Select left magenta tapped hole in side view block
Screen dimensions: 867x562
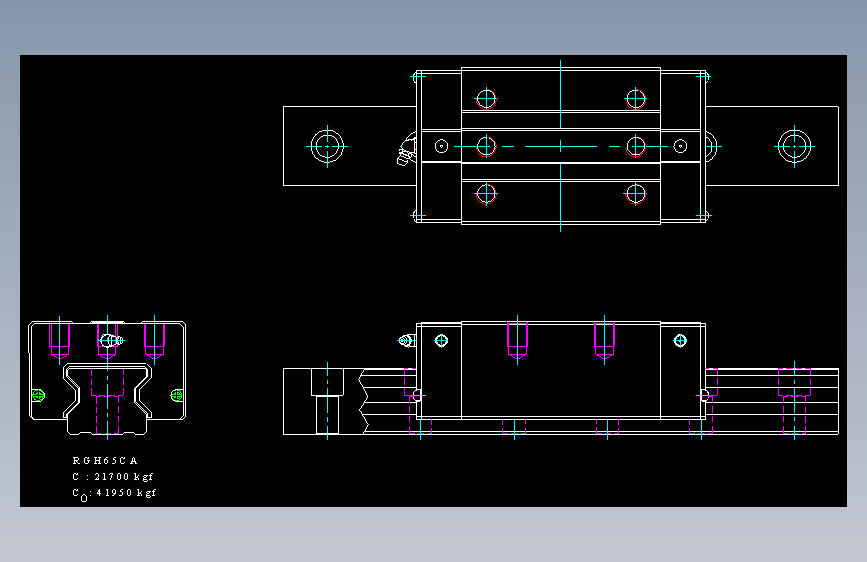click(x=518, y=340)
